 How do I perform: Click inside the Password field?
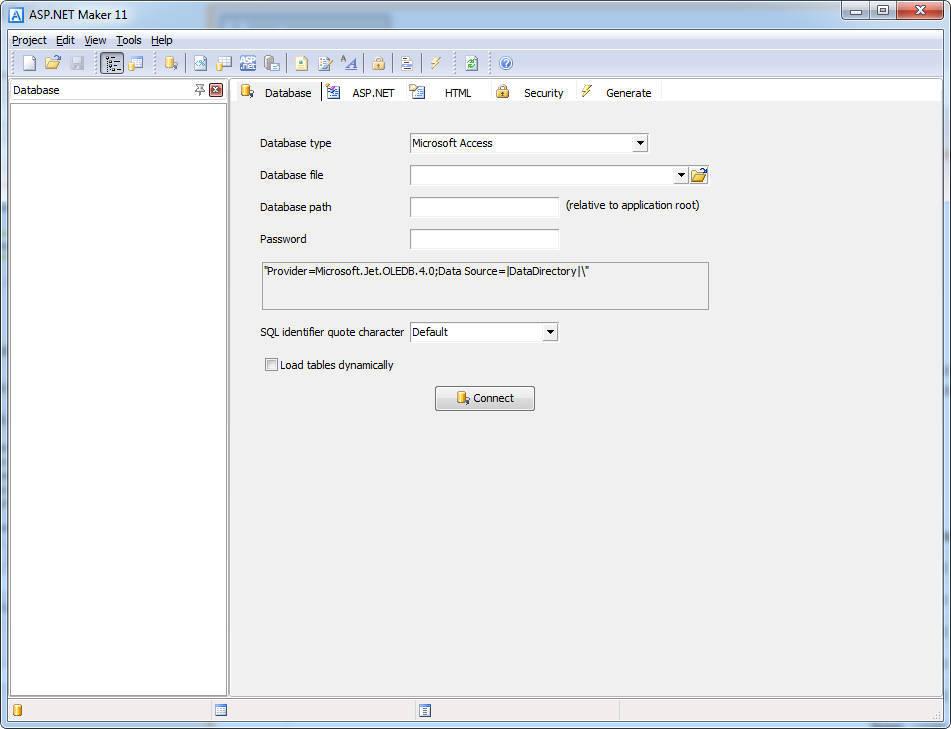click(484, 239)
